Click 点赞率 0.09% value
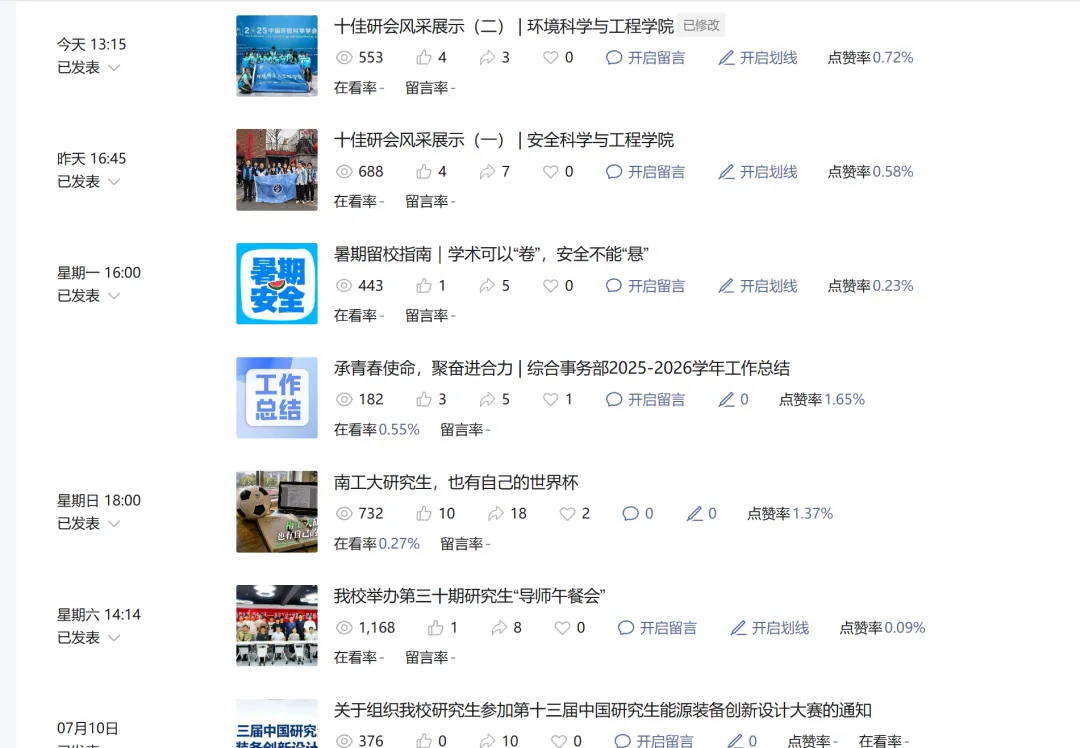The height and width of the screenshot is (748, 1080). pos(905,628)
